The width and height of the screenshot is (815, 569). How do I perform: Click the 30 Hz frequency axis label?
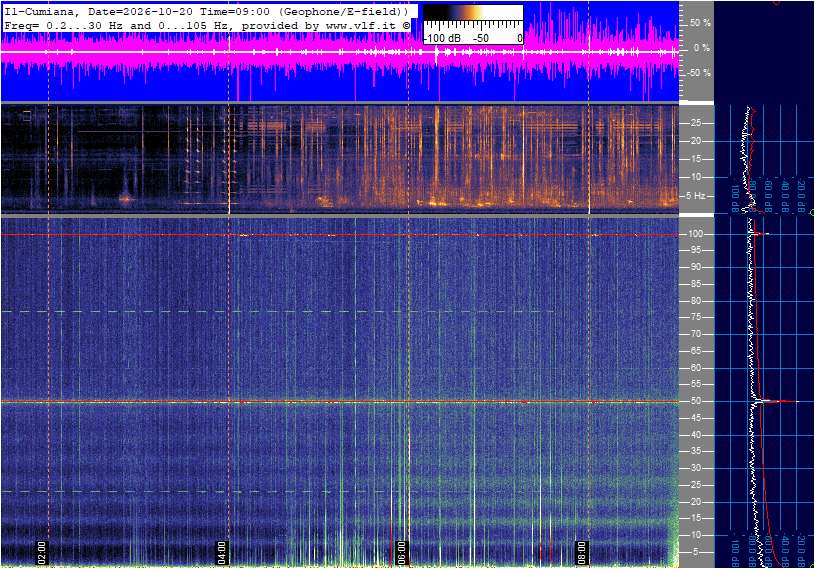695,468
